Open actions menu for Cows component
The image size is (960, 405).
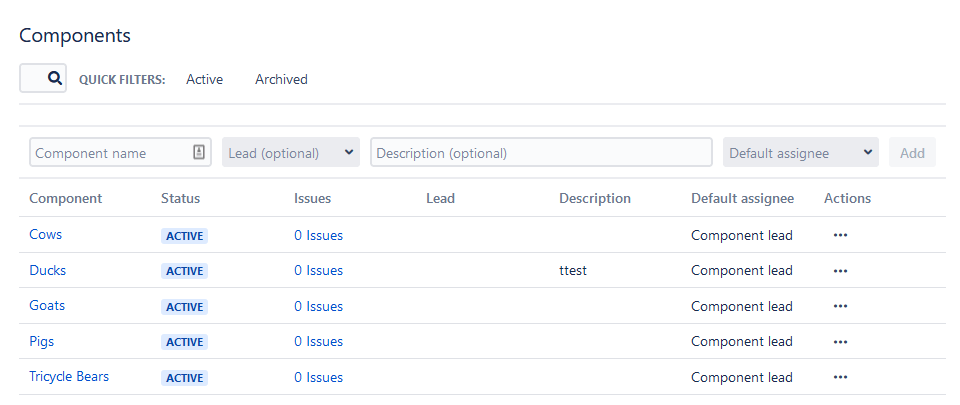click(840, 236)
